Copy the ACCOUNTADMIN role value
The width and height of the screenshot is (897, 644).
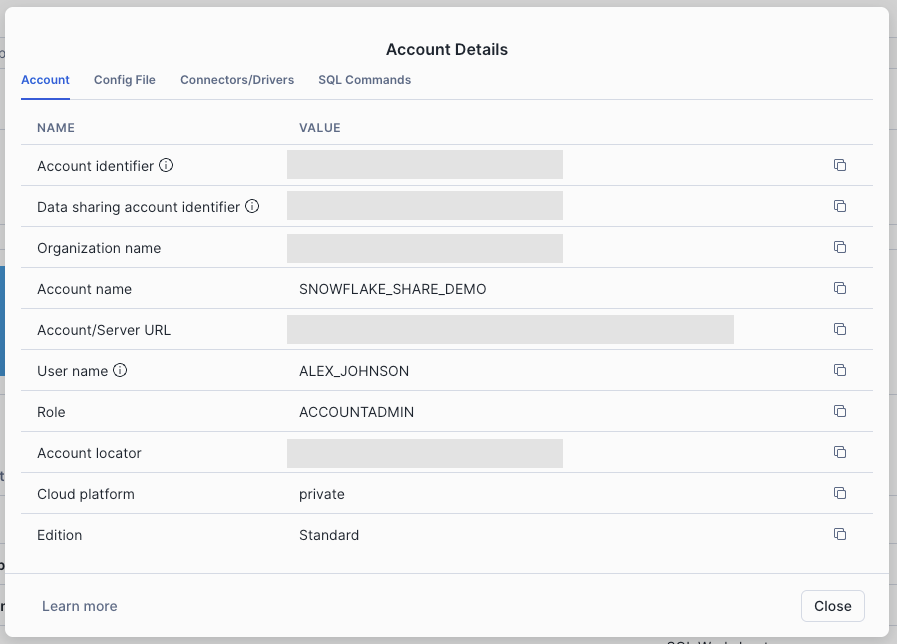tap(840, 411)
